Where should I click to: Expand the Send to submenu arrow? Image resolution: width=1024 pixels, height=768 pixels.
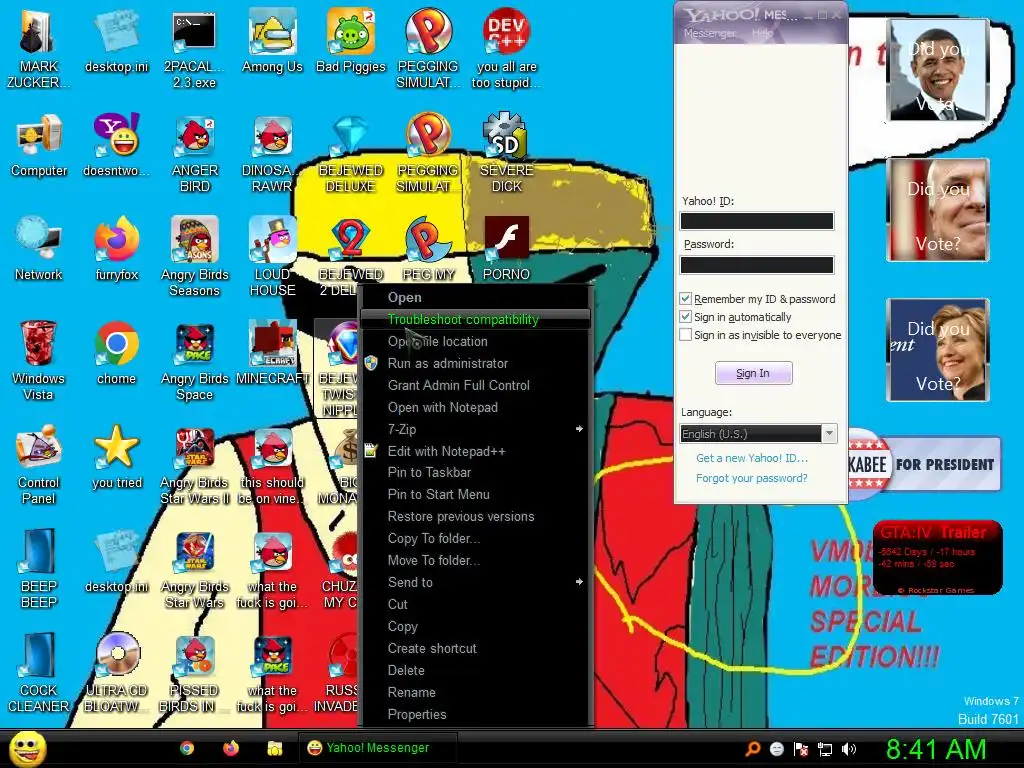pyautogui.click(x=579, y=582)
